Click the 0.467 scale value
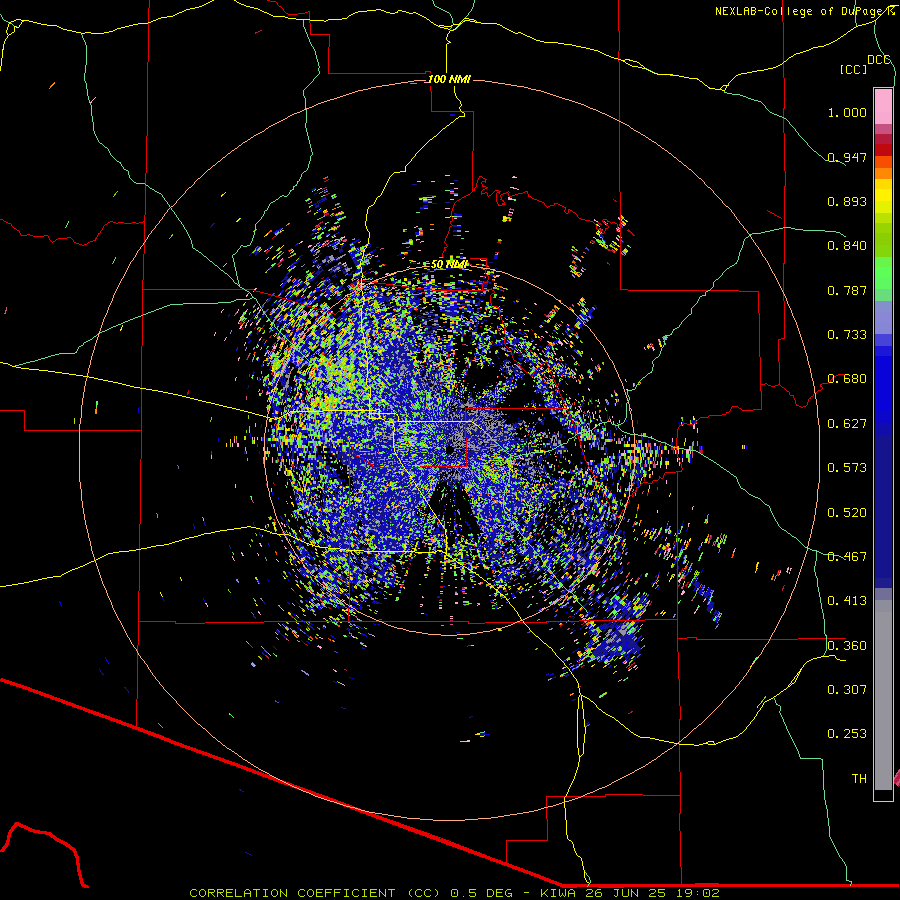The width and height of the screenshot is (900, 900). pos(847,557)
